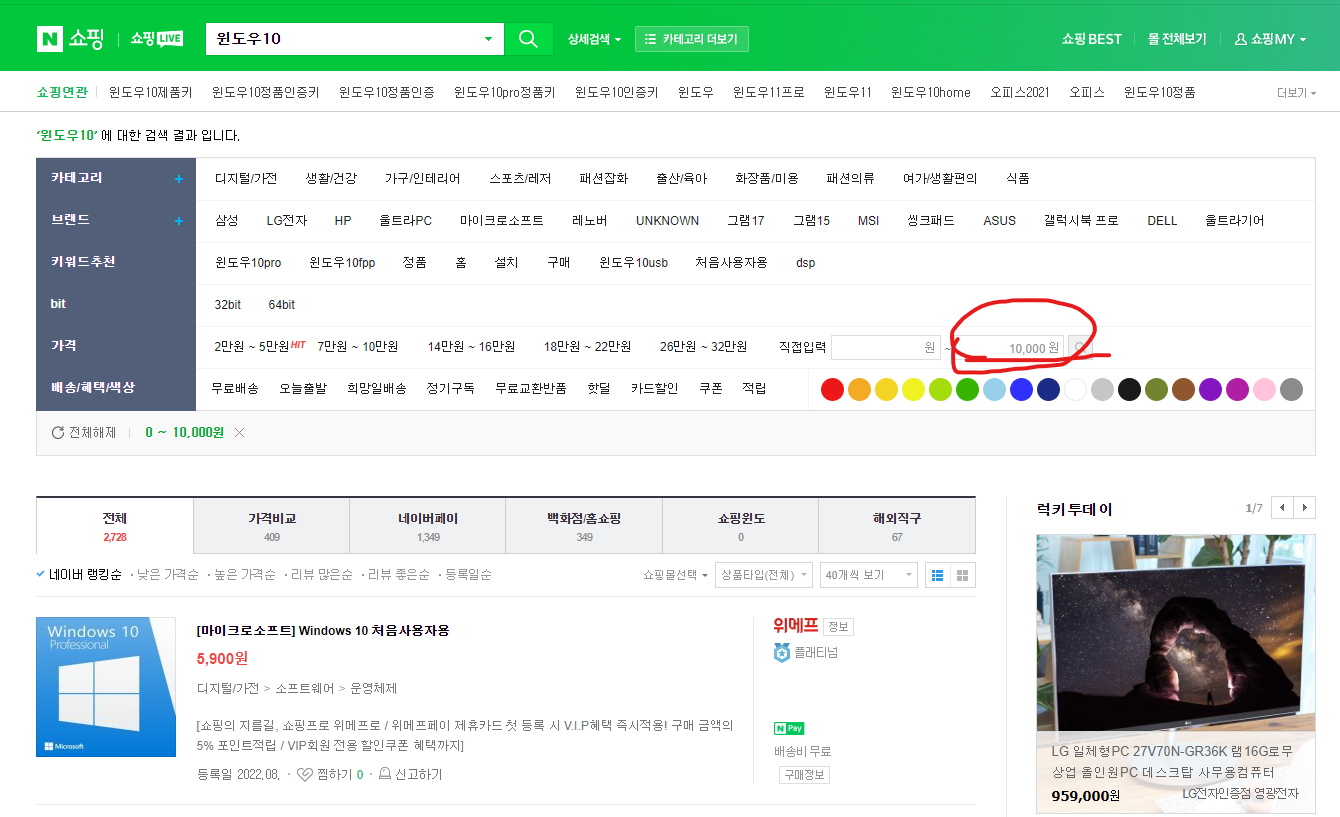Viewport: 1340px width, 817px height.
Task: Enable the 무료배송 filter
Action: (x=235, y=389)
